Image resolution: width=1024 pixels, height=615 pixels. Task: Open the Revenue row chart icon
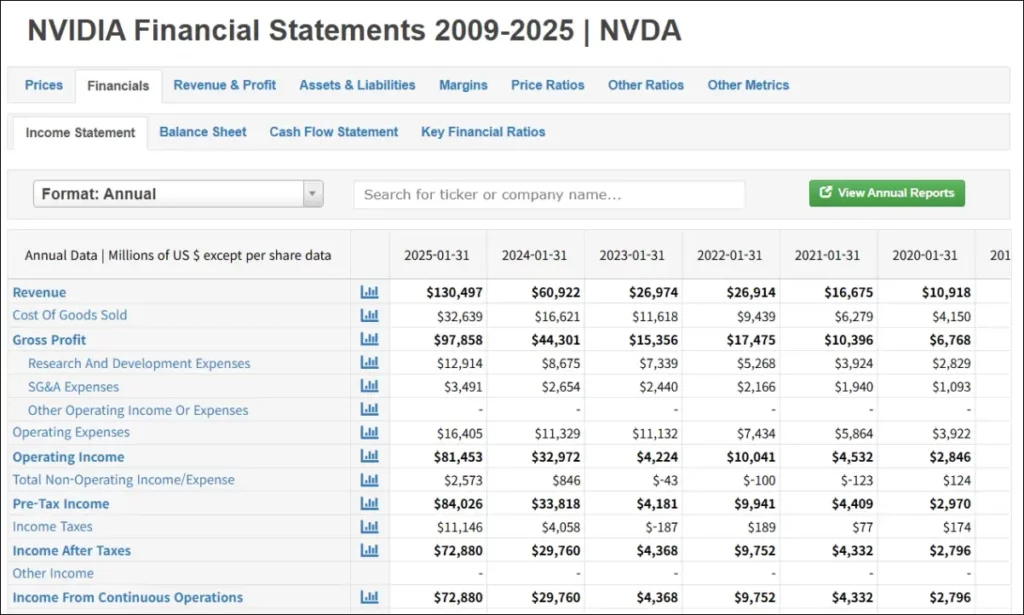[x=369, y=292]
